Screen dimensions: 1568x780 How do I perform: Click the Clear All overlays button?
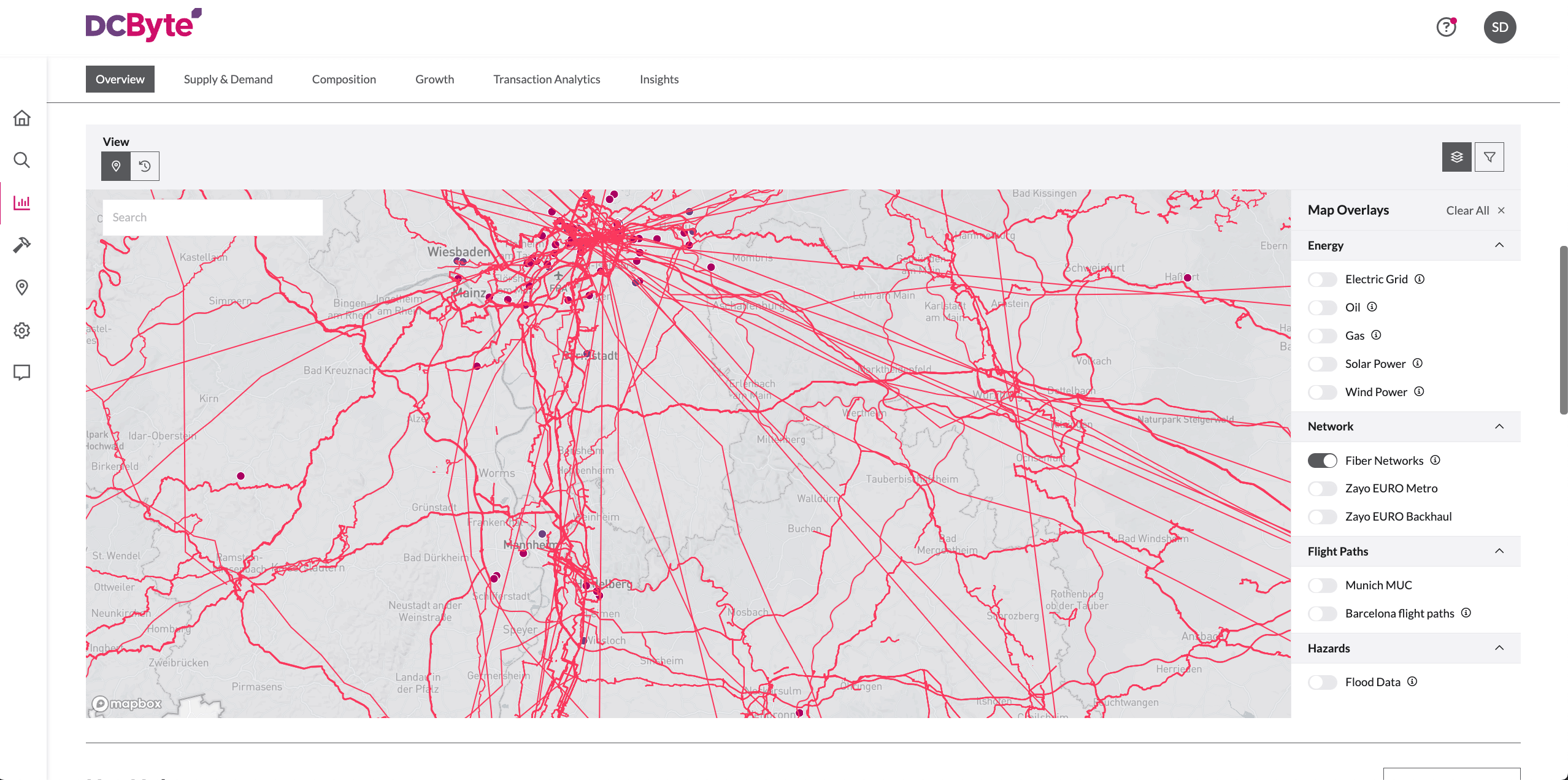tap(1467, 210)
